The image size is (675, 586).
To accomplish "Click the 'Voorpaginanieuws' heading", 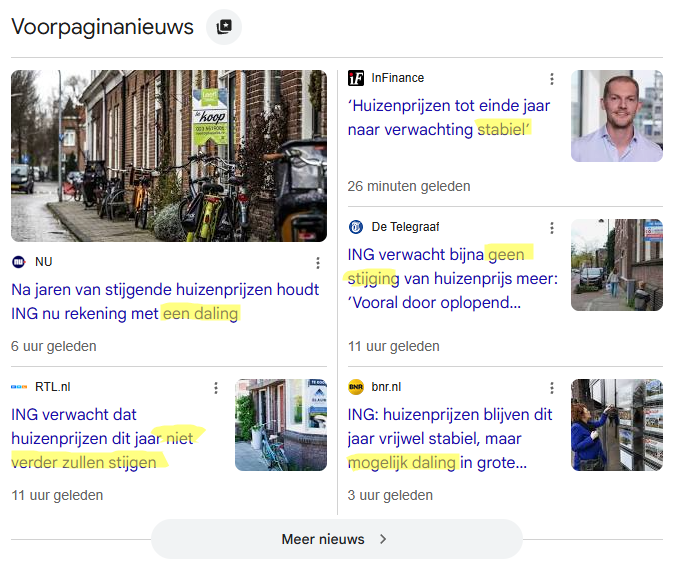I will coord(102,27).
